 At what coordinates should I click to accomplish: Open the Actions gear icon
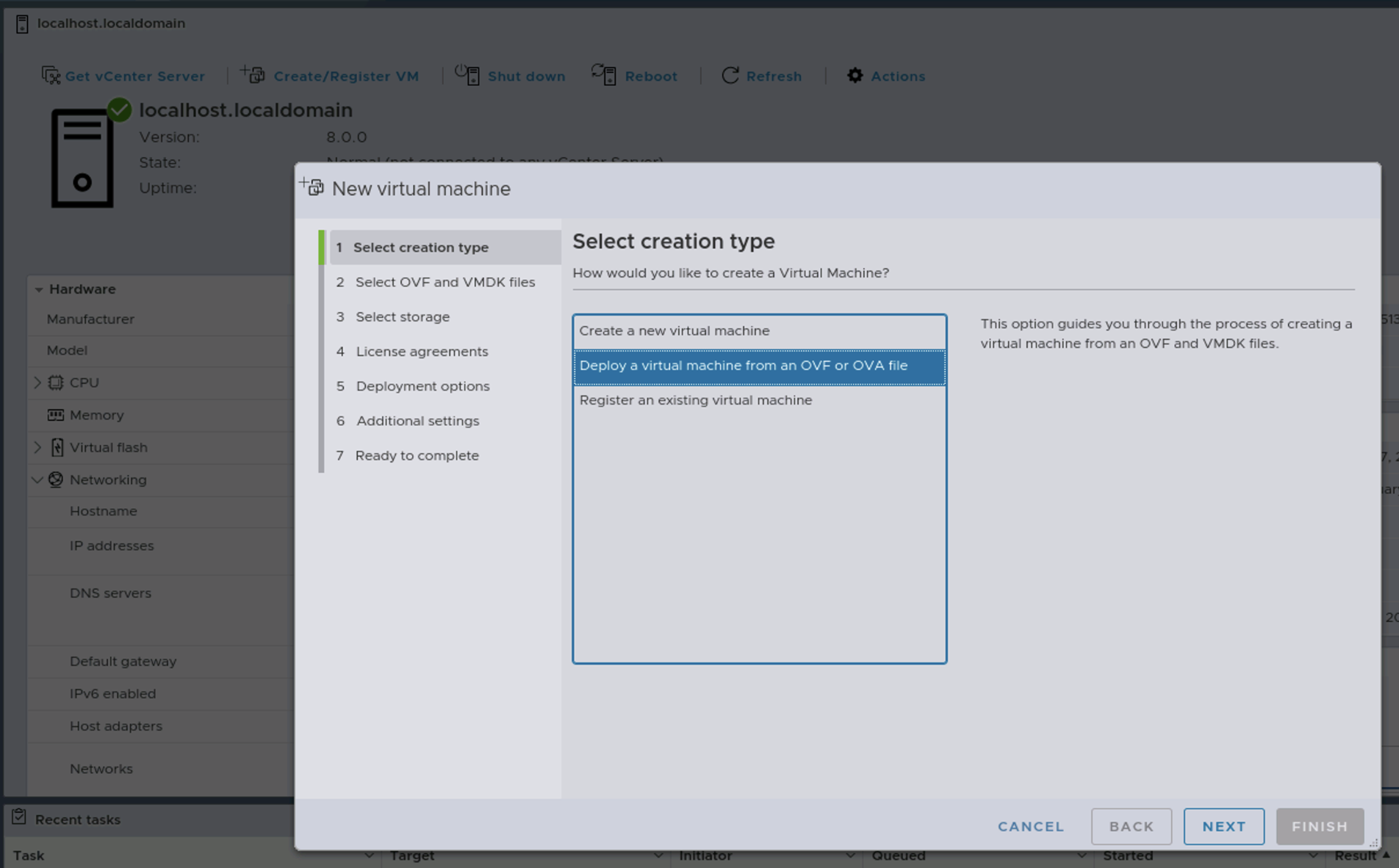(x=855, y=76)
